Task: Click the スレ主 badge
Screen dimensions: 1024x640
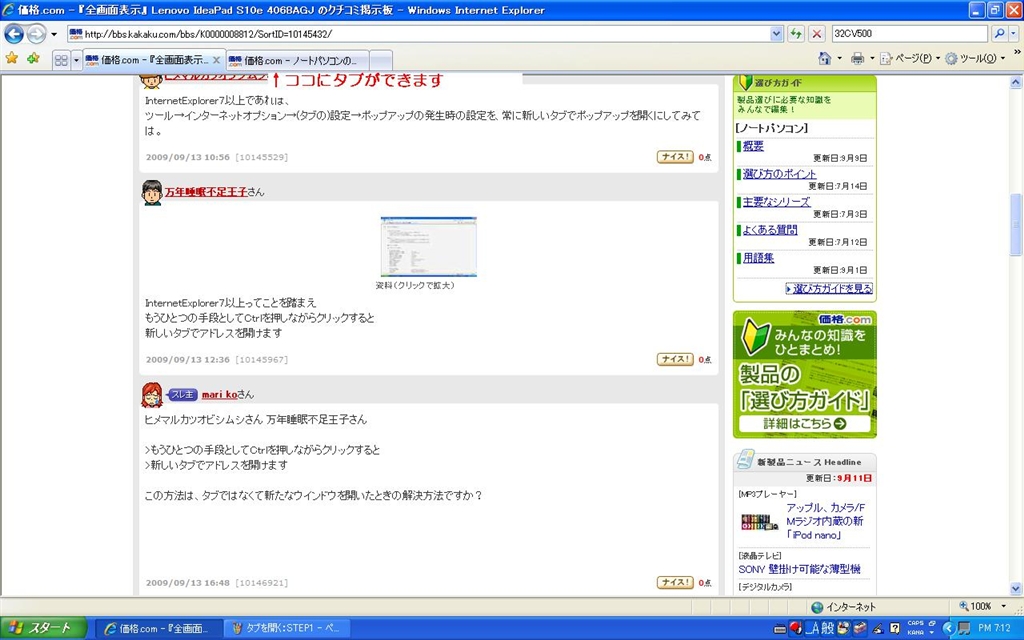Action: coord(182,394)
